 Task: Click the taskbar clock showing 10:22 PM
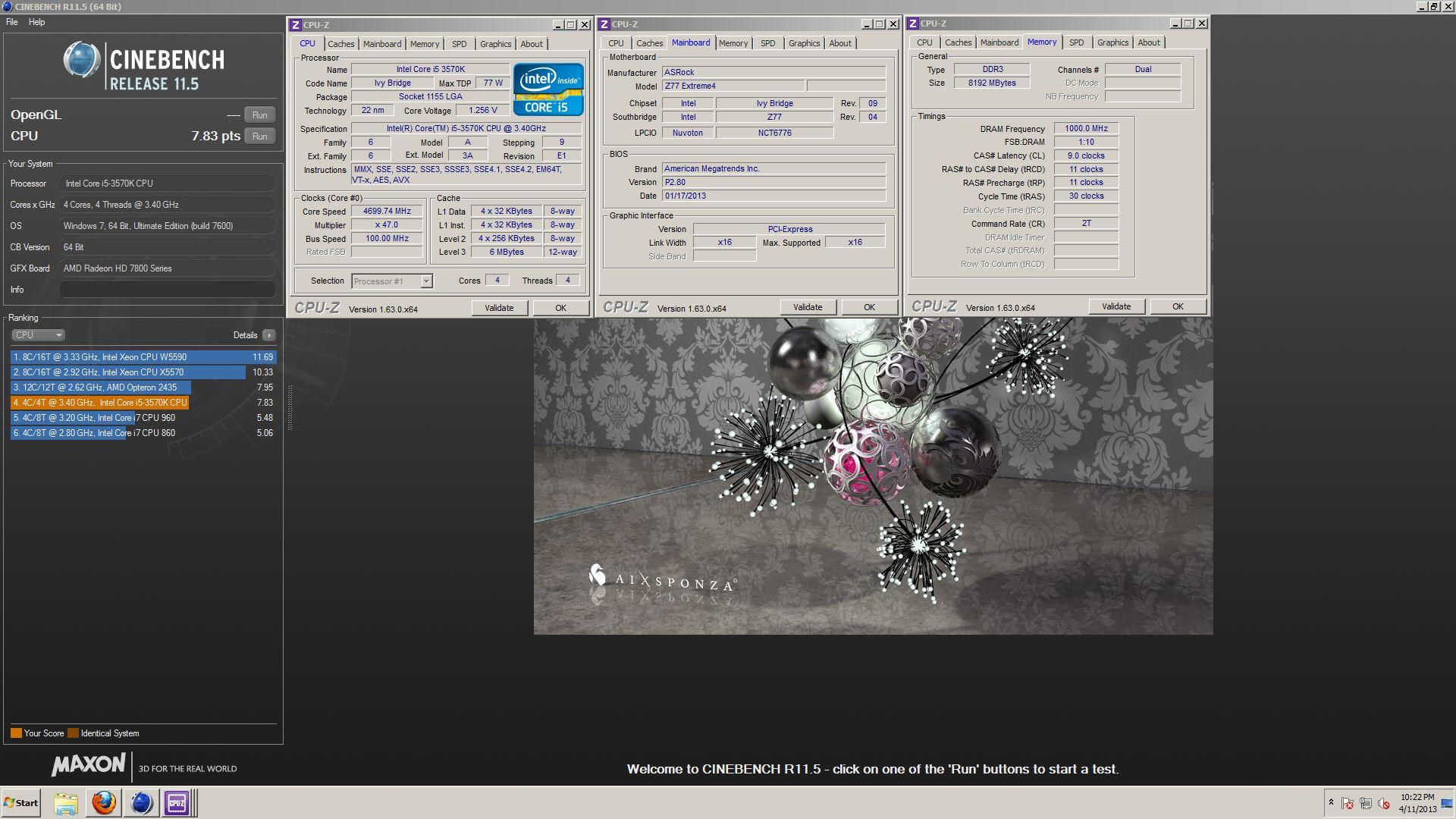[x=1417, y=803]
